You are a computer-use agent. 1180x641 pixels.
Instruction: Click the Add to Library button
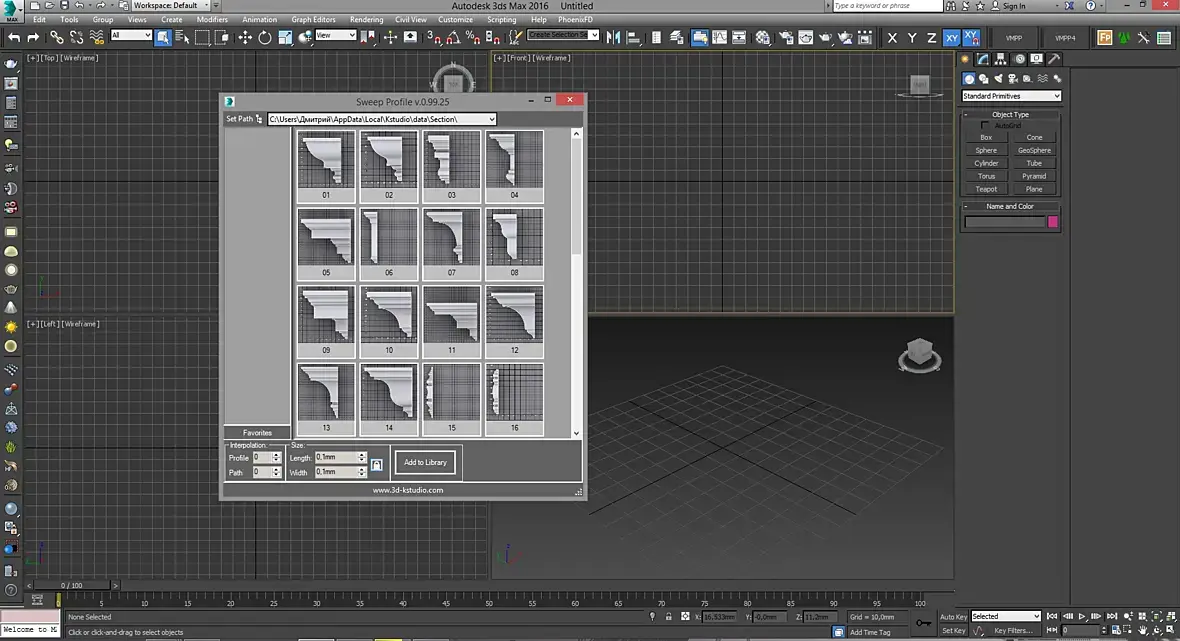(425, 462)
